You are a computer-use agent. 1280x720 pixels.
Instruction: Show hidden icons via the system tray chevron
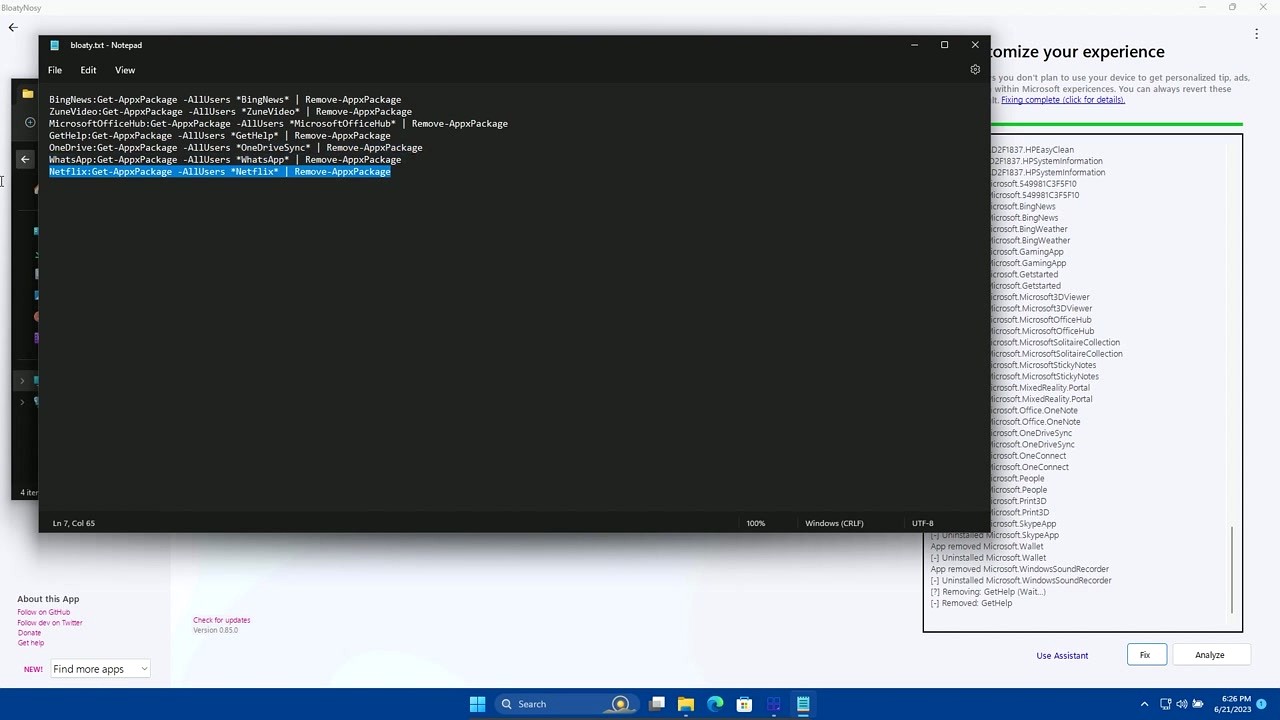pyautogui.click(x=1144, y=703)
